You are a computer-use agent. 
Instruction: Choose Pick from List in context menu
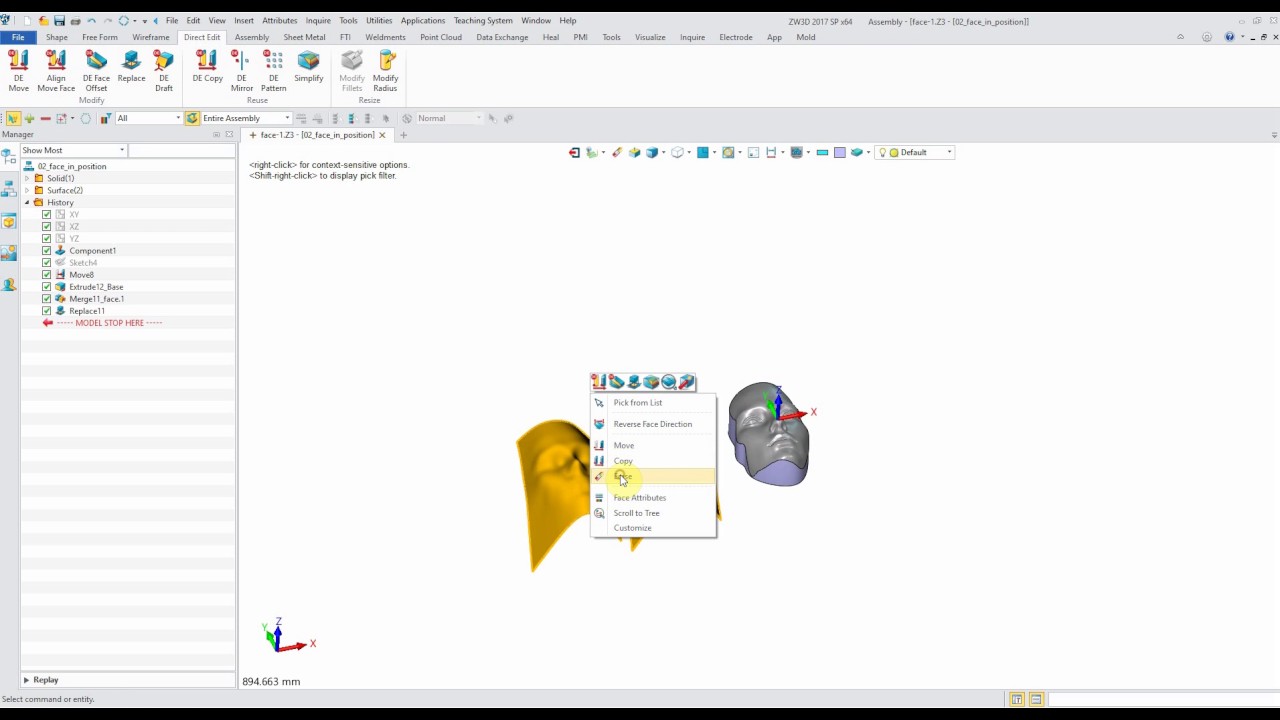[653, 402]
